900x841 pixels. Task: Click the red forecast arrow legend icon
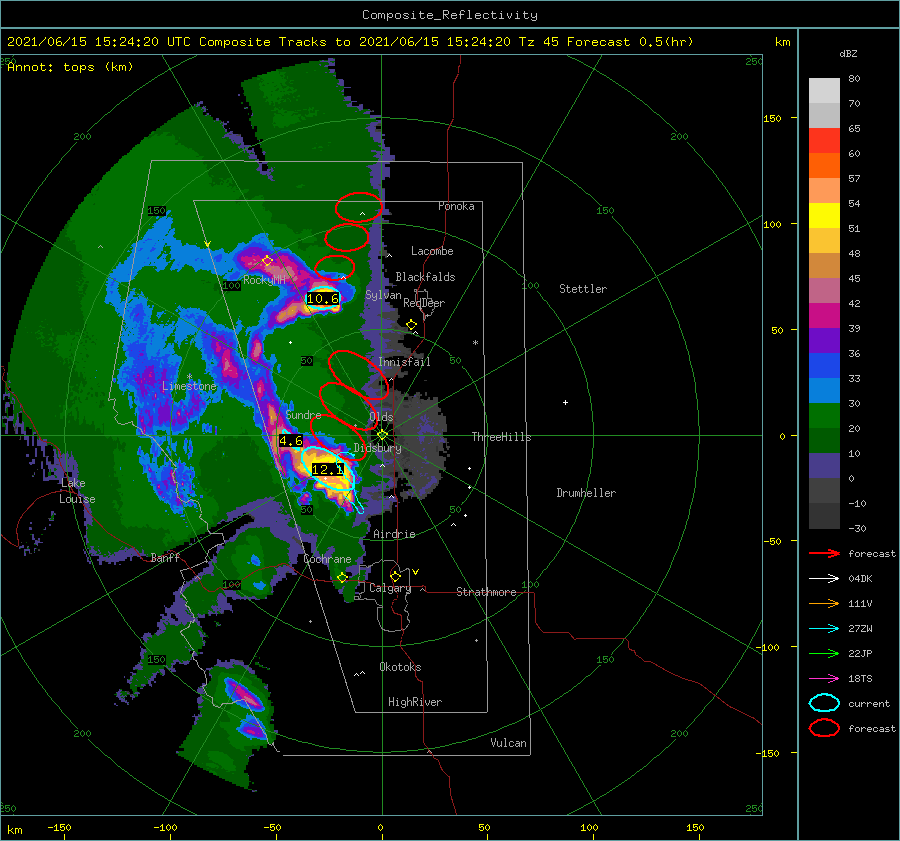[x=824, y=553]
